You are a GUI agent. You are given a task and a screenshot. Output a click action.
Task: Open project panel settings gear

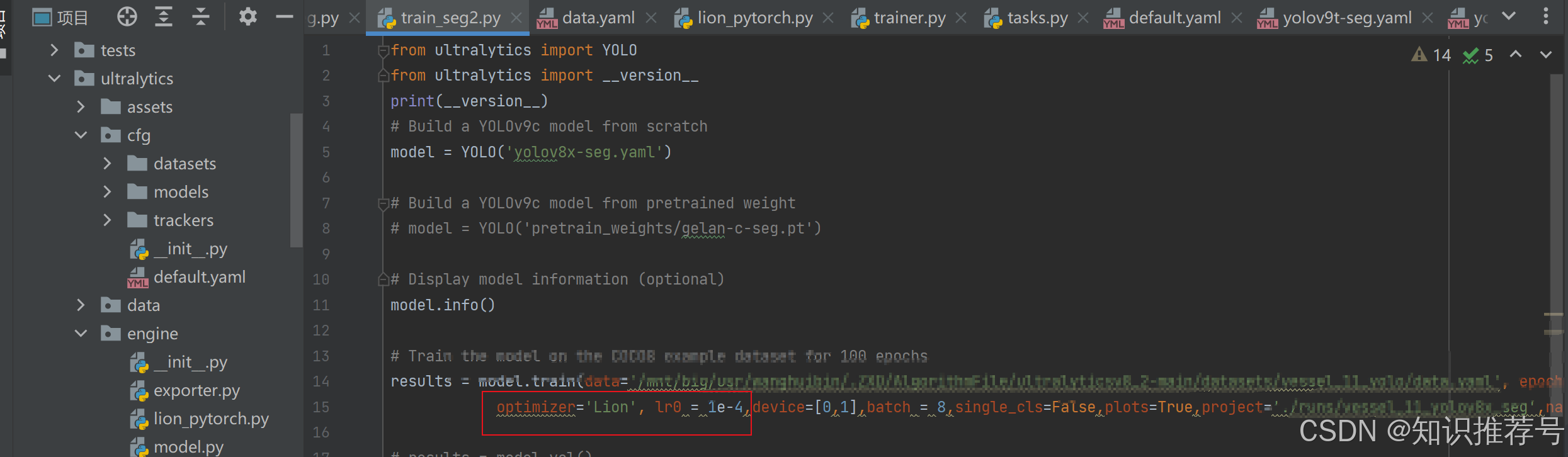(x=247, y=17)
